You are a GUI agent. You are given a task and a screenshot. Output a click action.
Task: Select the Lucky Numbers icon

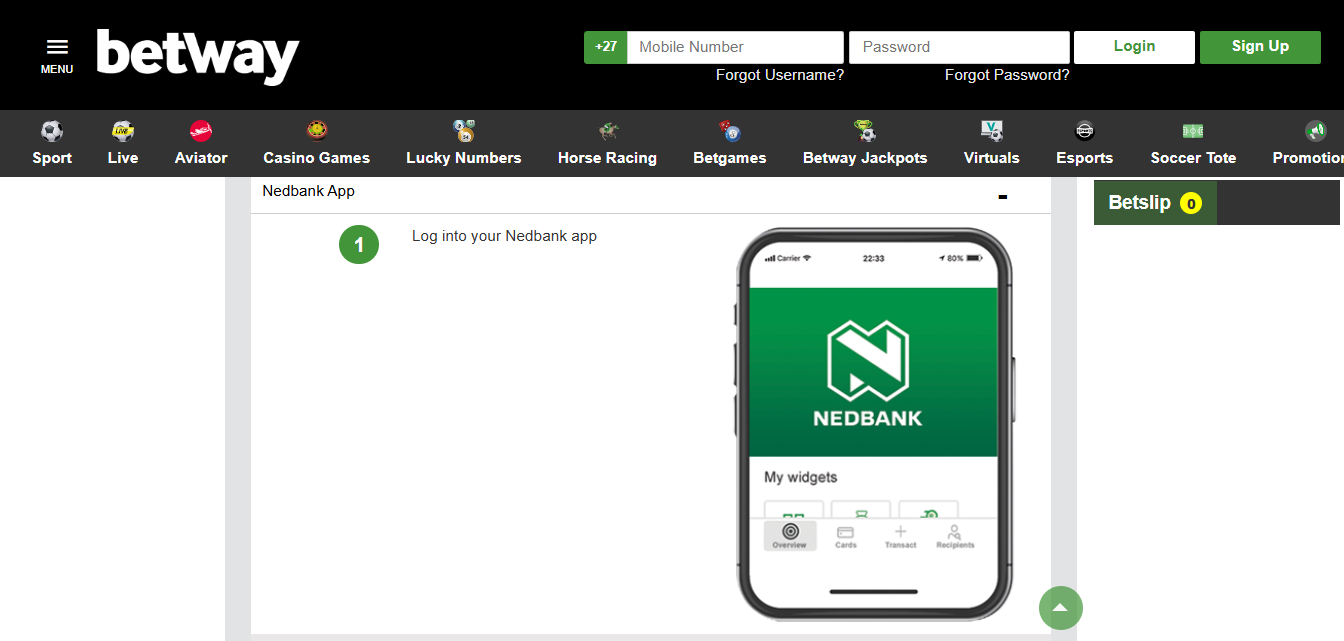[463, 130]
